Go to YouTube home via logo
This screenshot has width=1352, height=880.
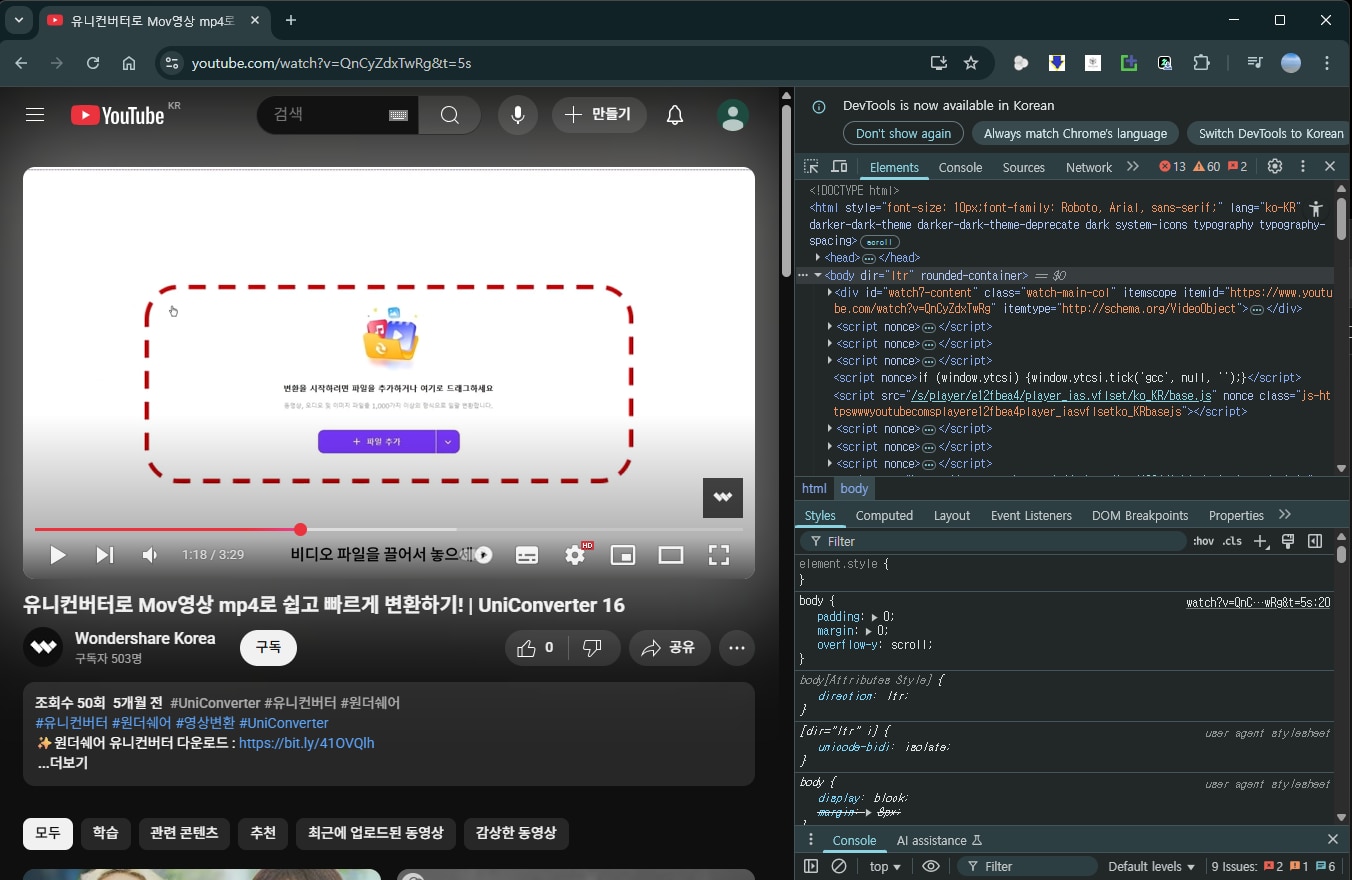pos(117,115)
